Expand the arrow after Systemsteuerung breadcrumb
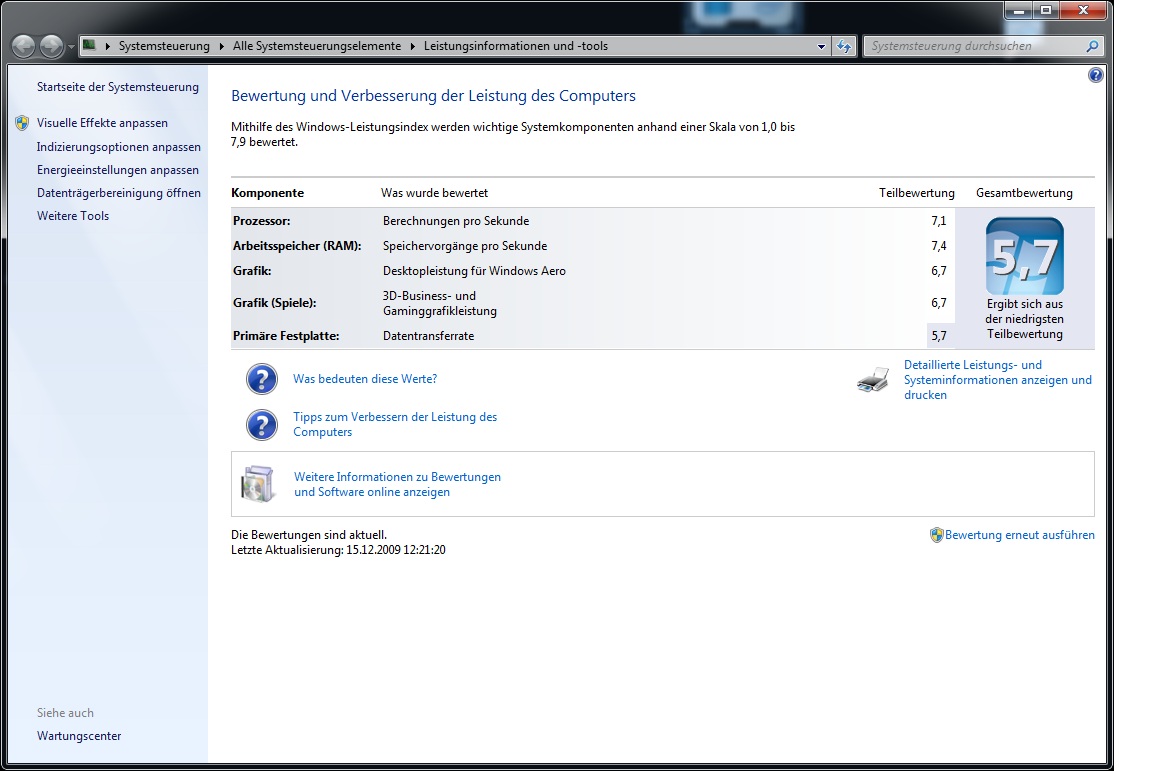 click(x=221, y=46)
